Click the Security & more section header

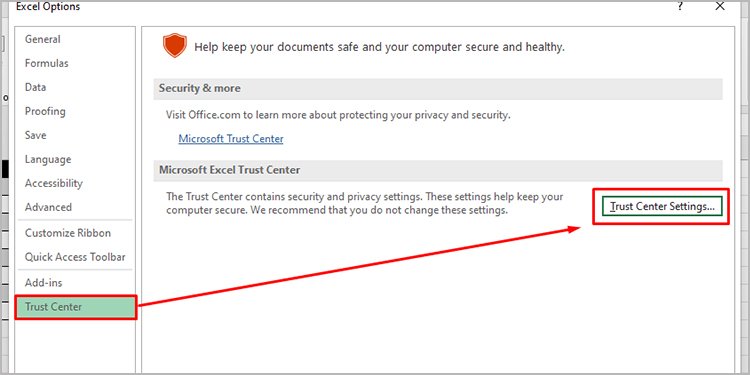coord(438,88)
